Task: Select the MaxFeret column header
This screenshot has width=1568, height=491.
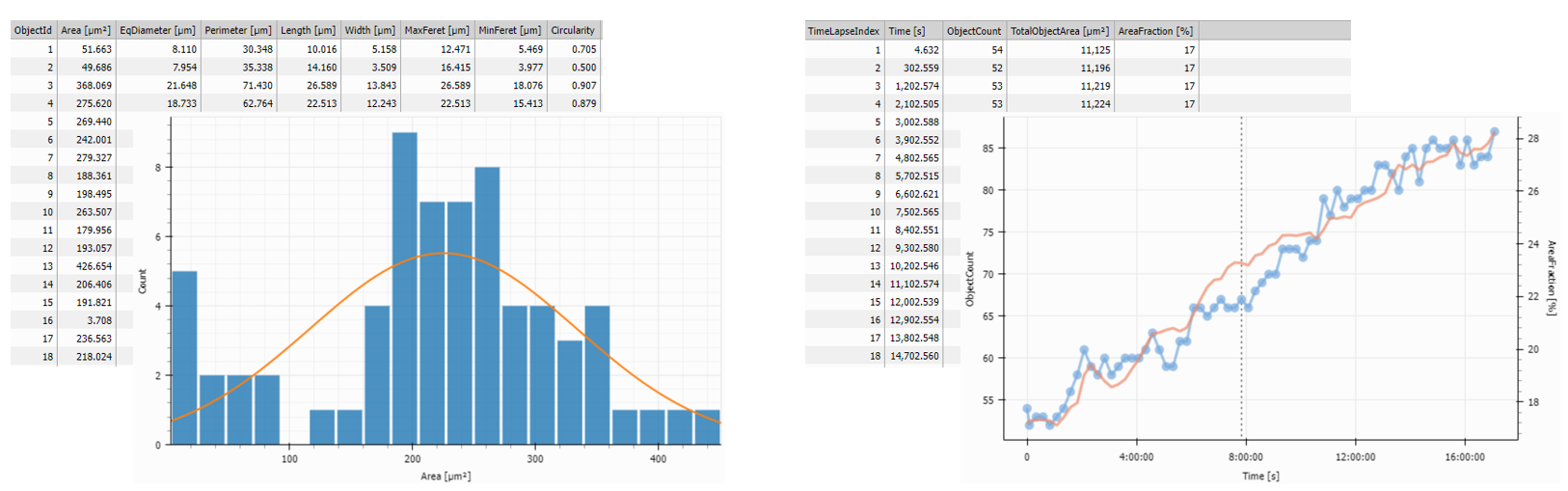Action: [x=437, y=31]
